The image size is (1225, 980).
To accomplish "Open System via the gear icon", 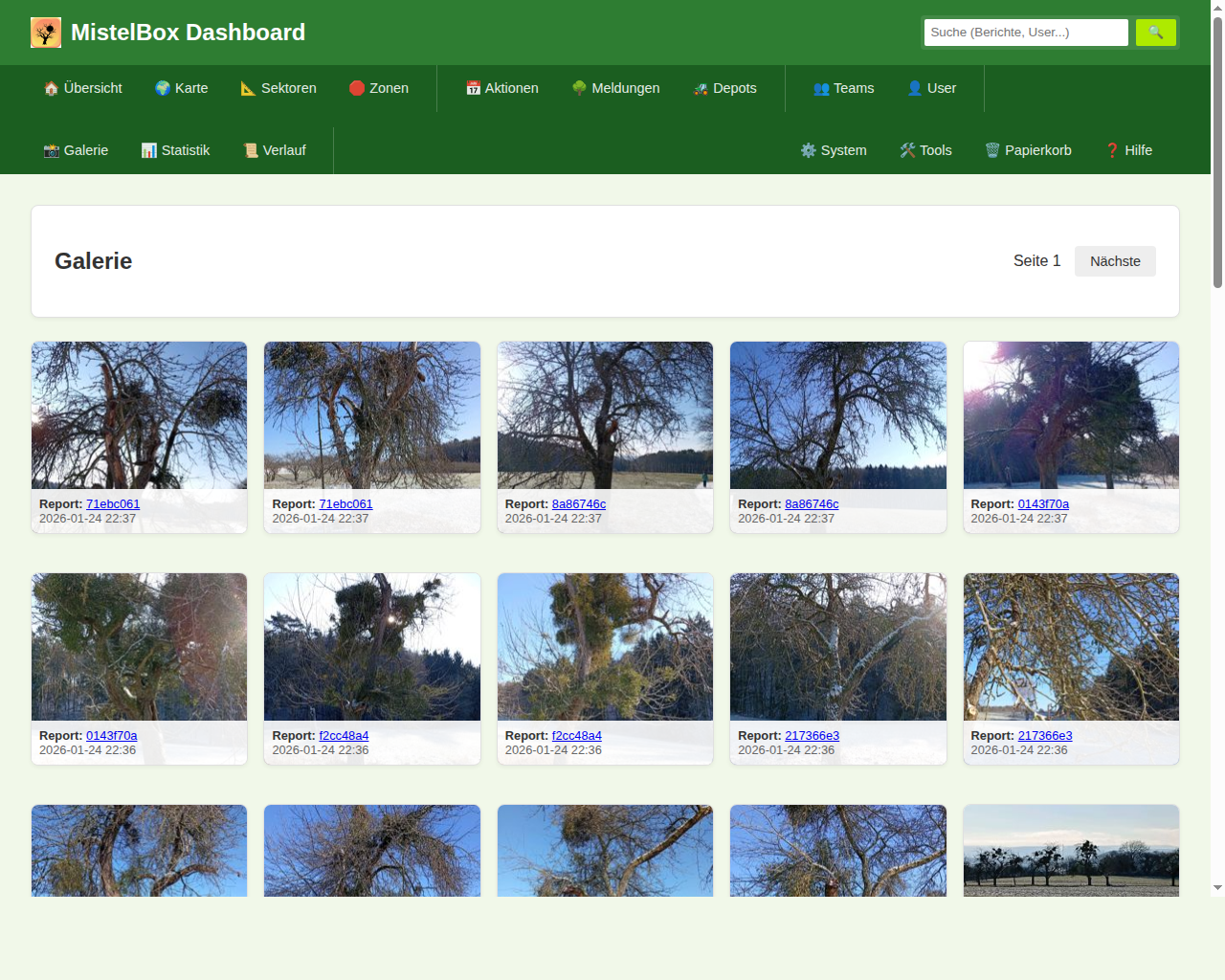I will pos(809,150).
